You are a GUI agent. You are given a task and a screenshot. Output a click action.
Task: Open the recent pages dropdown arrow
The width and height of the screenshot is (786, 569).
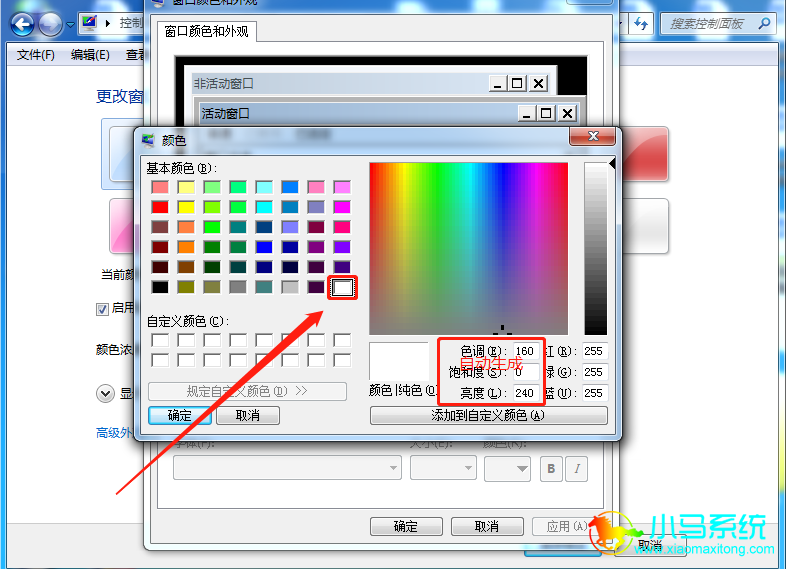pyautogui.click(x=70, y=24)
